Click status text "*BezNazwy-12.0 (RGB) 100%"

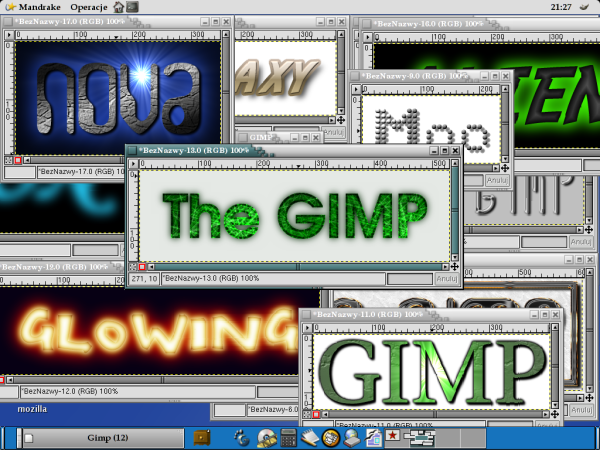tap(69, 391)
